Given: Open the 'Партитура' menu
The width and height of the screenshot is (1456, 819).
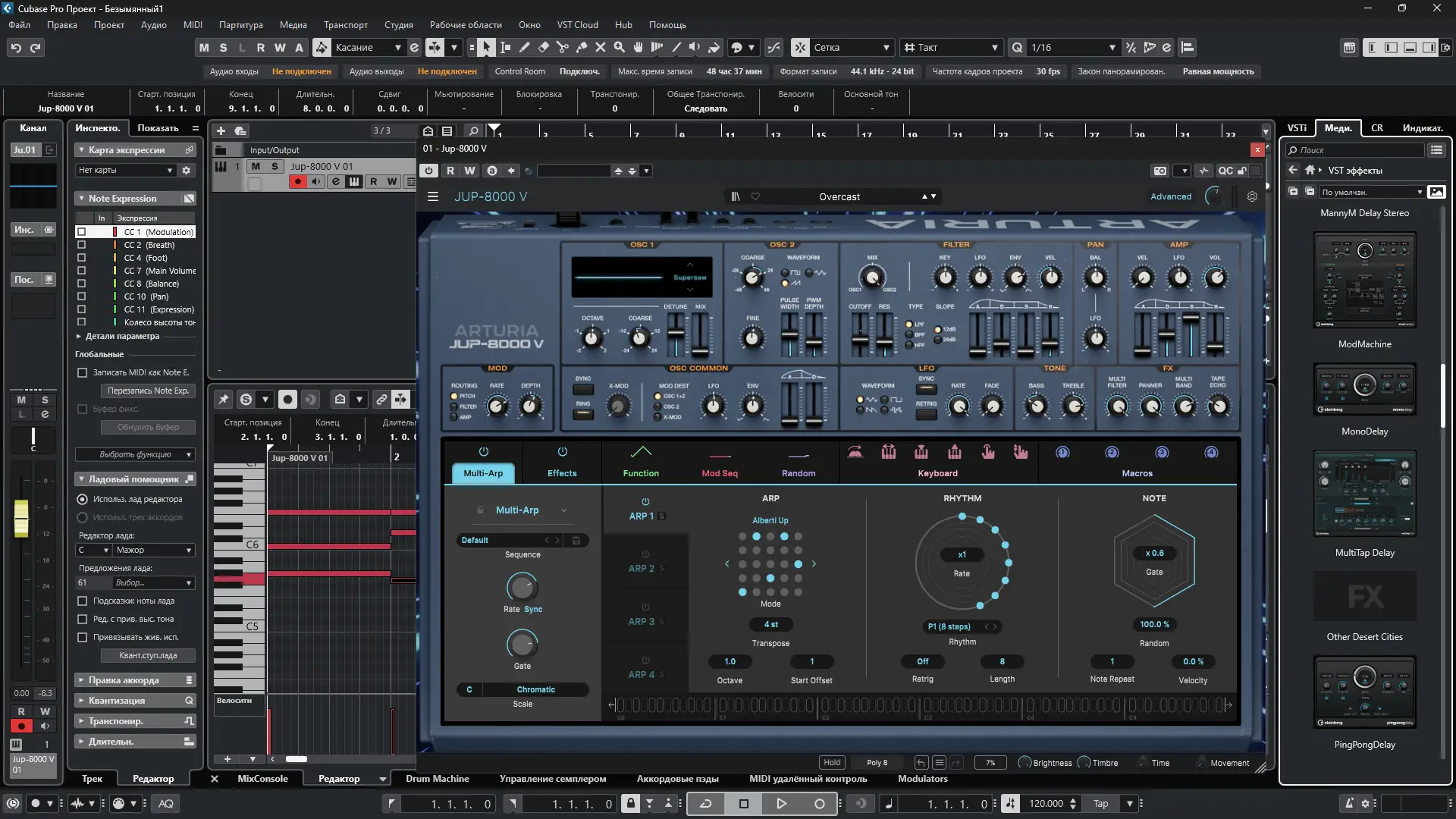Looking at the screenshot, I should coord(240,25).
